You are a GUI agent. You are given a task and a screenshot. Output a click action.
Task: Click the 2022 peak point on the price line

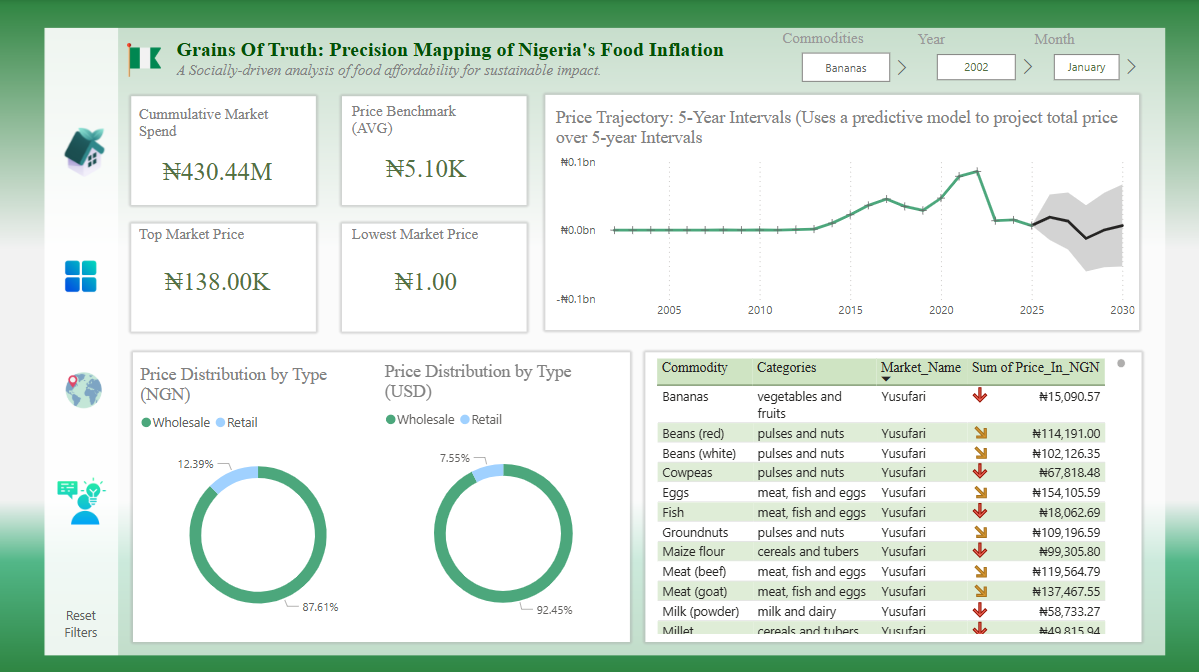tap(978, 171)
